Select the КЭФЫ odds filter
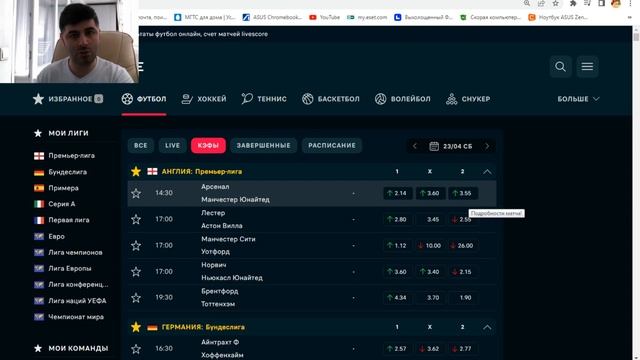This screenshot has height=360, width=640. point(208,145)
